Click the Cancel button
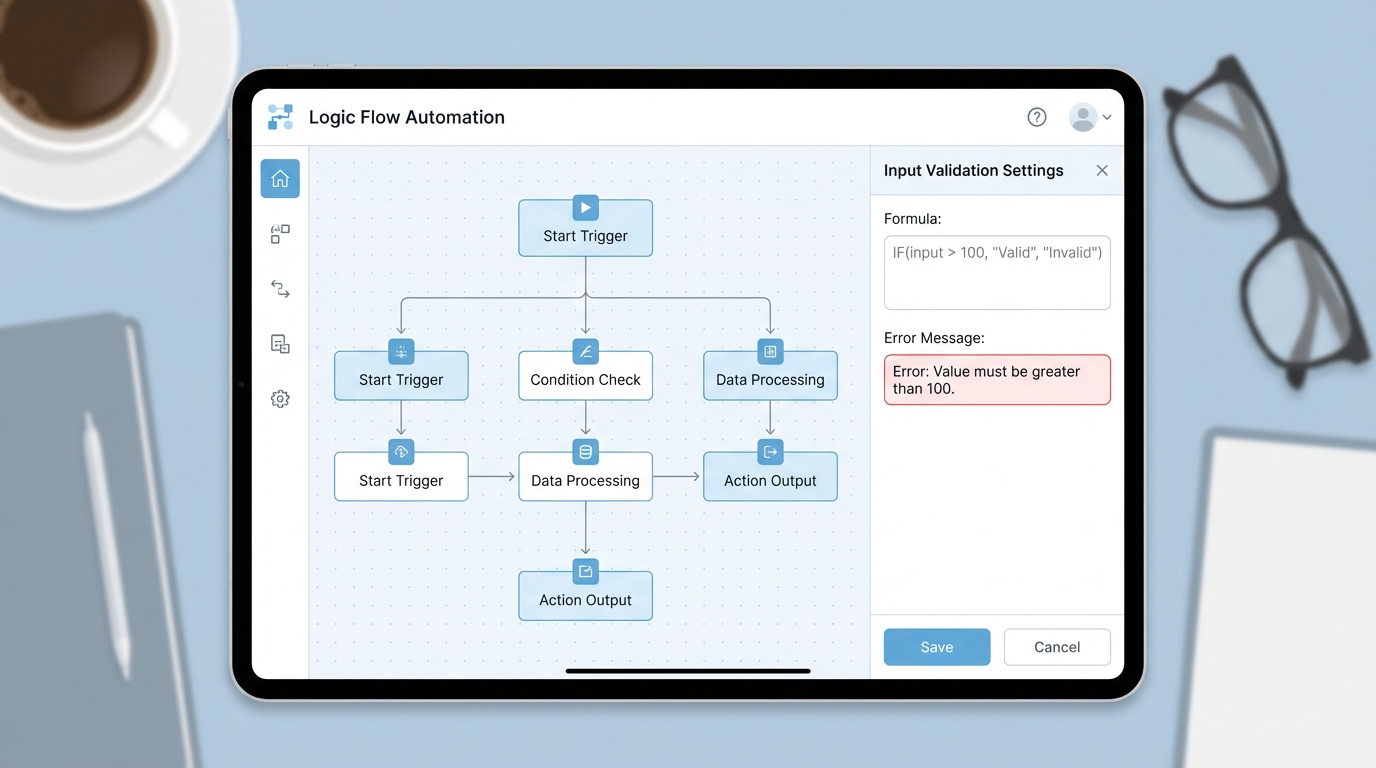 (1056, 647)
